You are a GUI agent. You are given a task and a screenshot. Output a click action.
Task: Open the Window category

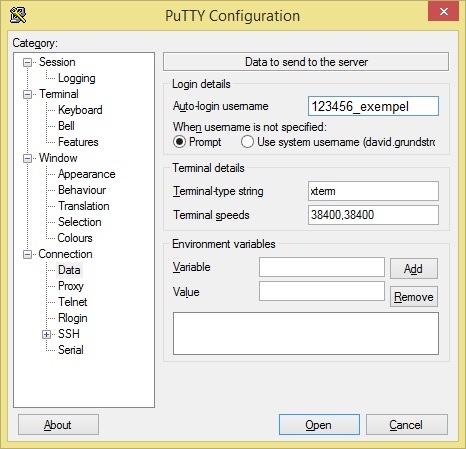point(58,158)
